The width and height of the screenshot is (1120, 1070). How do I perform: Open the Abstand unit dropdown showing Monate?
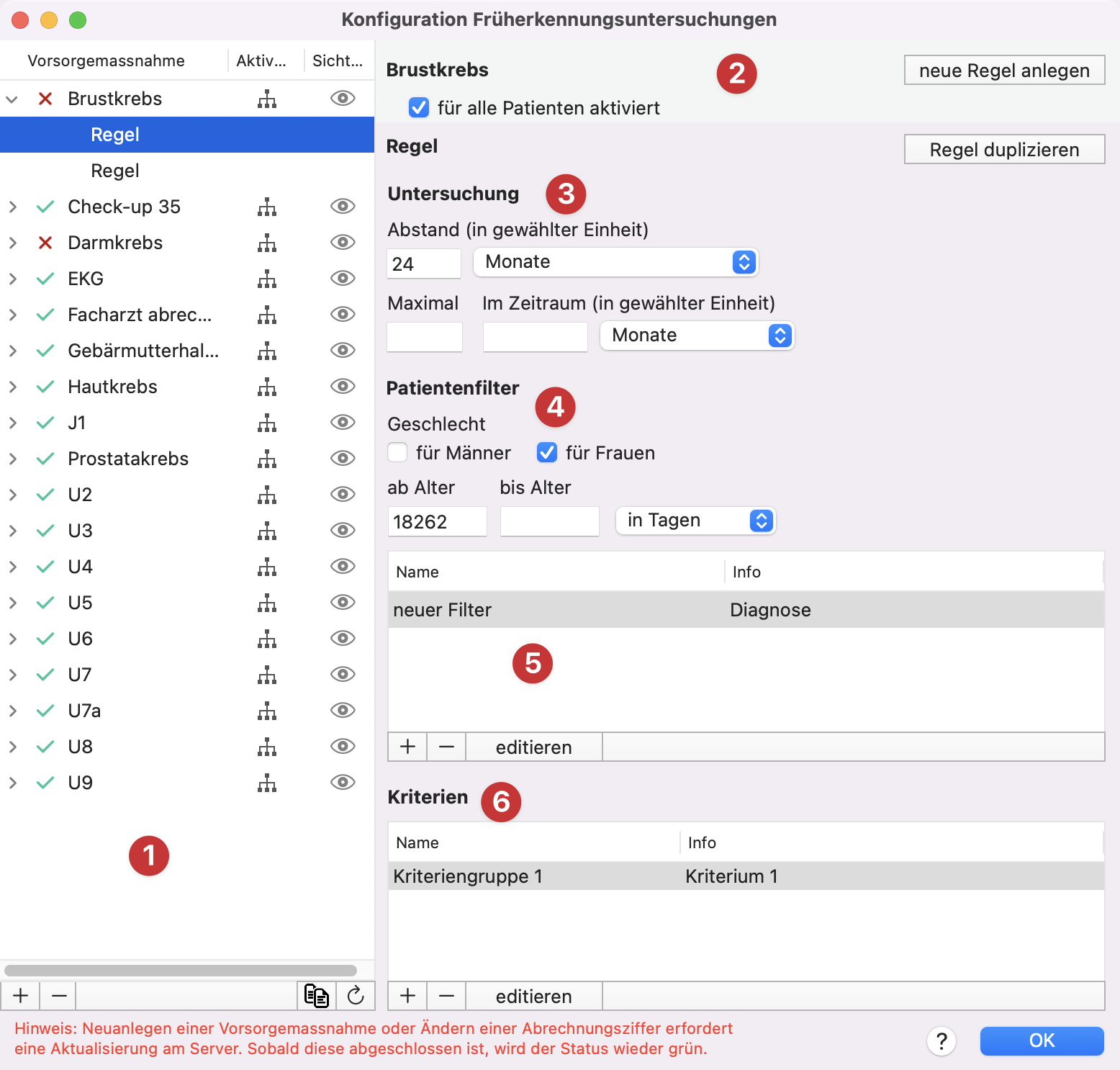(x=616, y=262)
